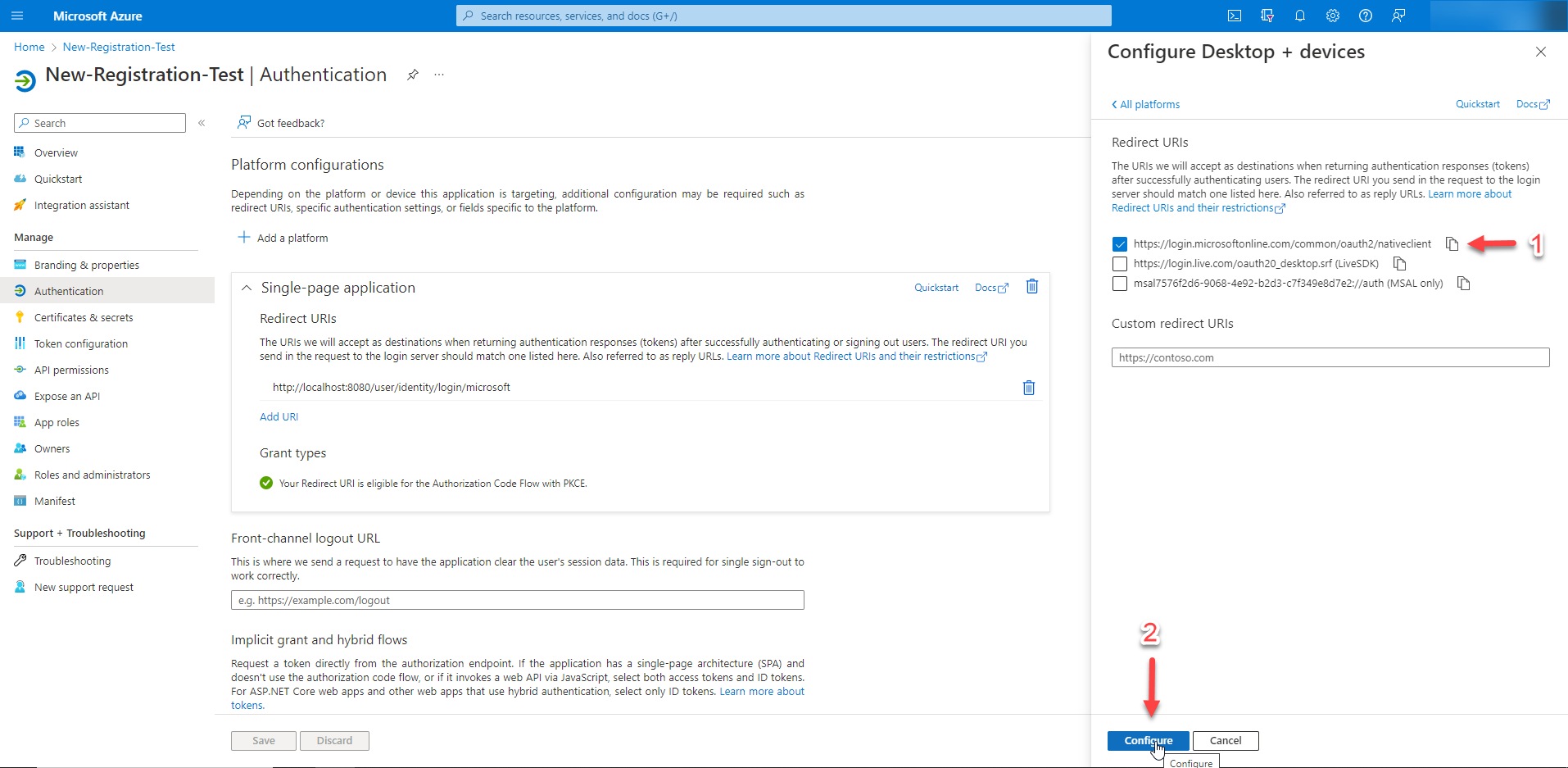Open Cloud Shell from the top bar

[x=1235, y=16]
